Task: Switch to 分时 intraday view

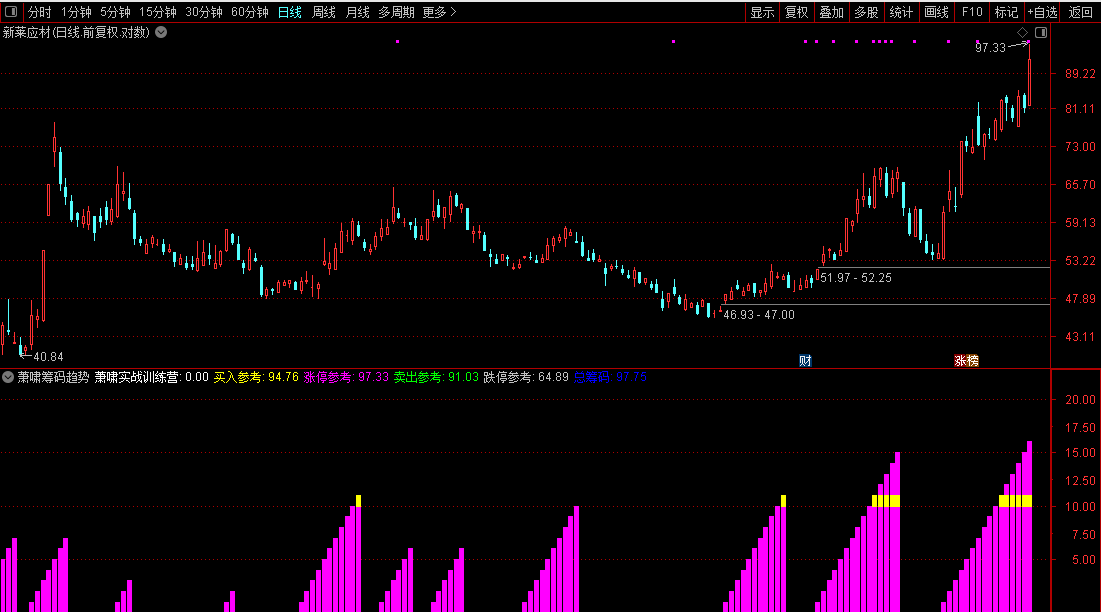Action: 40,12
